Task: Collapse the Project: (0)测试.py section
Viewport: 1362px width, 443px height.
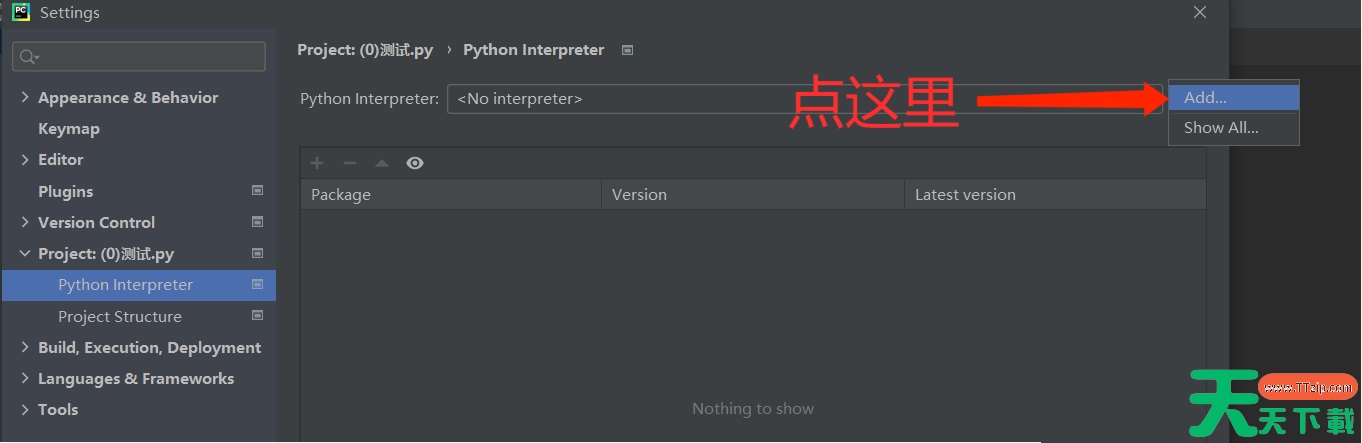Action: point(25,254)
